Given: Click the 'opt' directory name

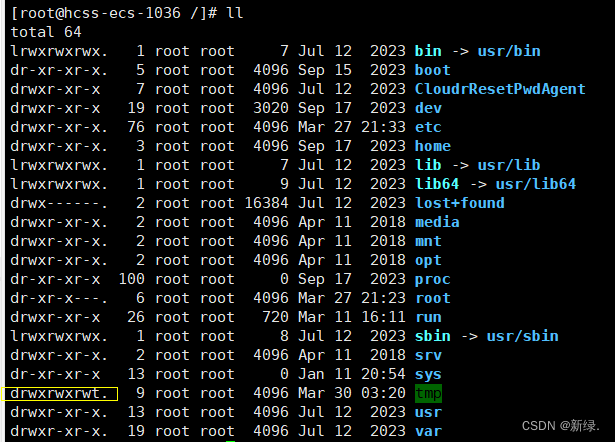Looking at the screenshot, I should [x=428, y=260].
